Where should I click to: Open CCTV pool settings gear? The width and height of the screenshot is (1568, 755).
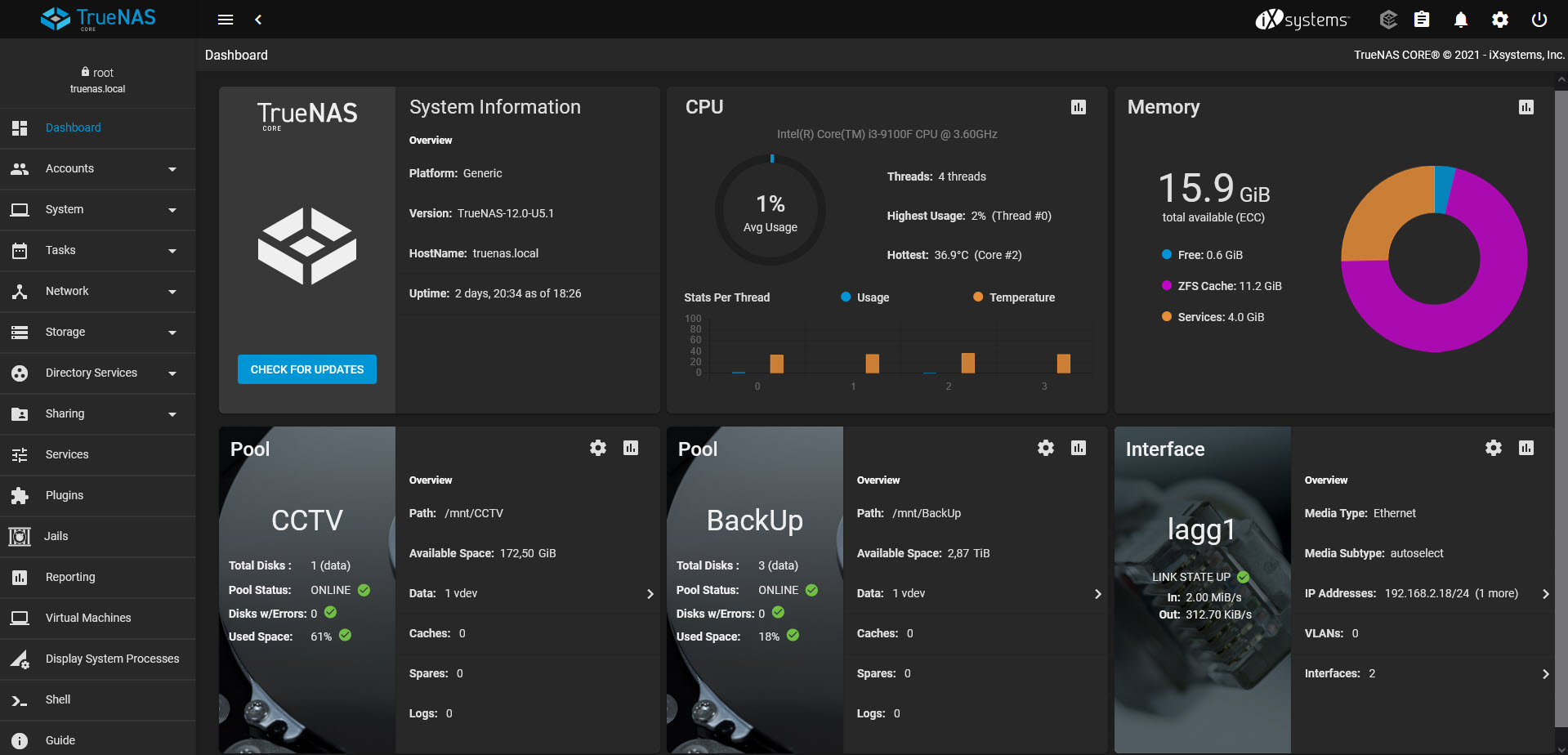pos(598,448)
